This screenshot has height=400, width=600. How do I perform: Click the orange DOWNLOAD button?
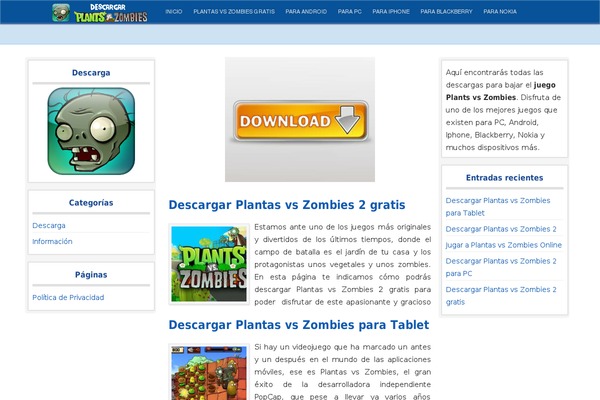pyautogui.click(x=301, y=121)
